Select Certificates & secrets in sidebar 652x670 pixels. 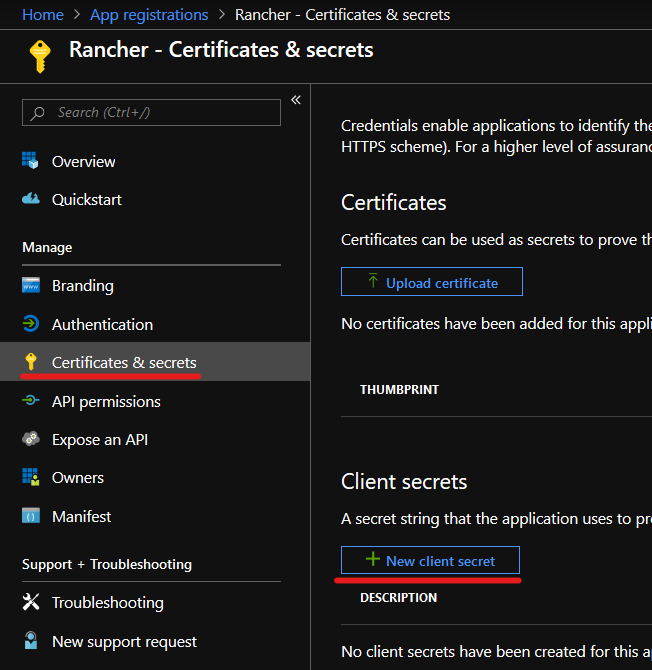155,361
